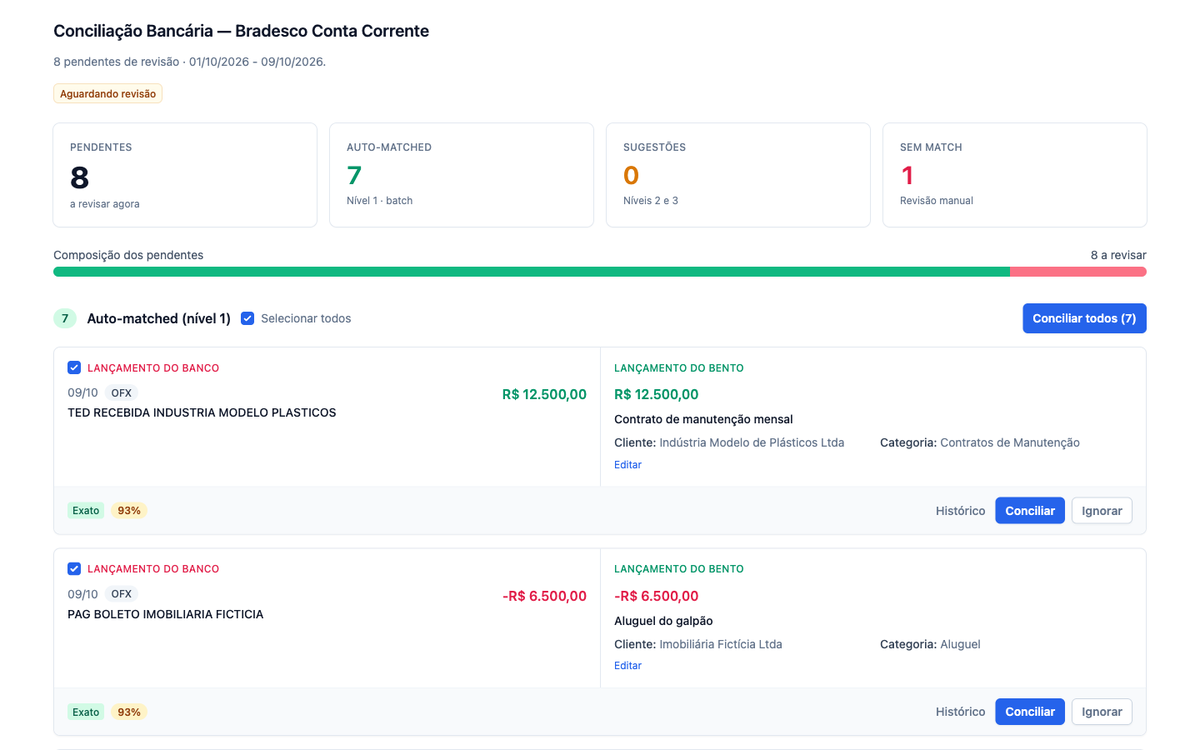Click the Exato badge on the TED RECEBIDA card

(x=86, y=510)
